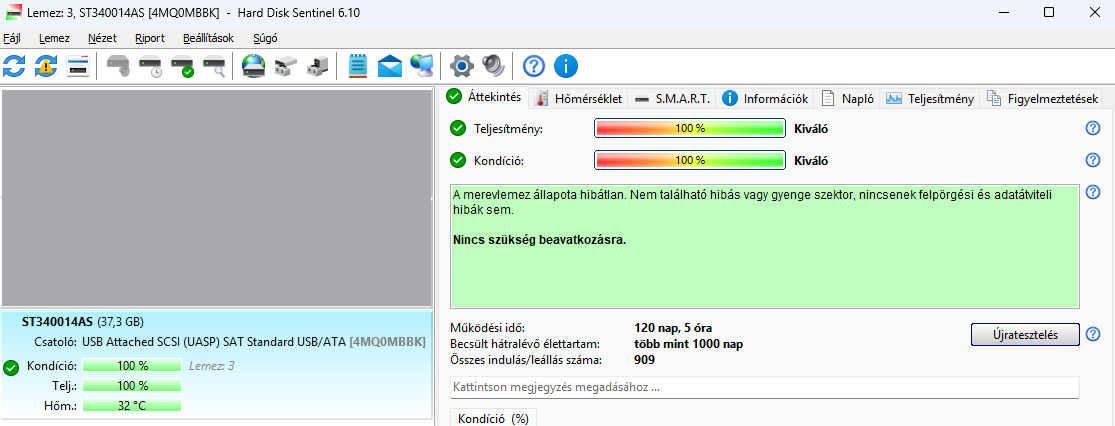Screen dimensions: 1115x426
Task: Click the speaker sound icon
Action: pos(493,66)
